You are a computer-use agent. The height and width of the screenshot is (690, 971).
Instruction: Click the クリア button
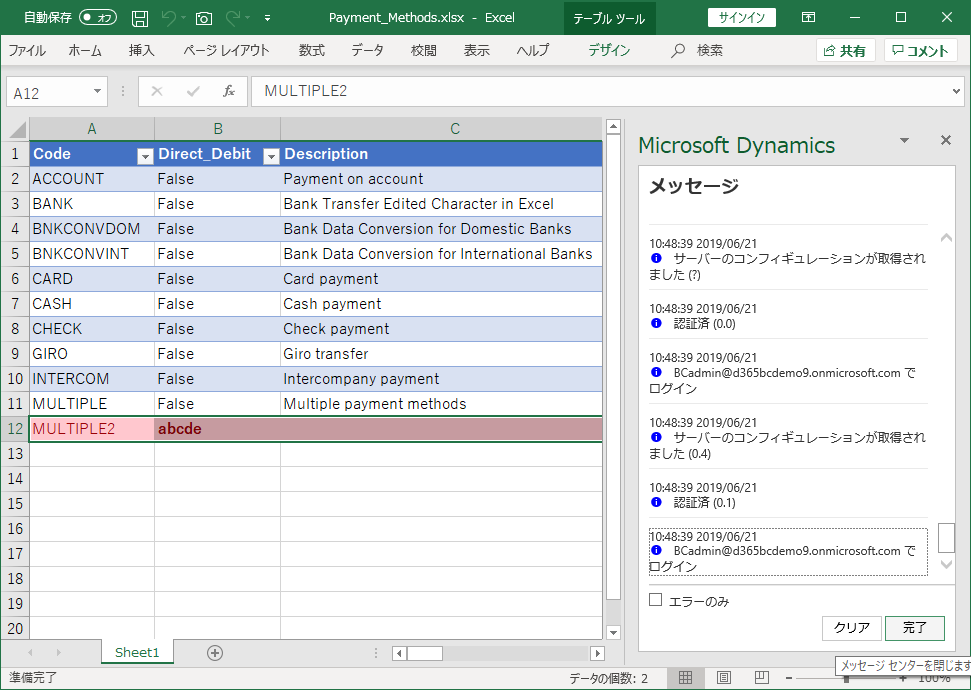point(851,628)
